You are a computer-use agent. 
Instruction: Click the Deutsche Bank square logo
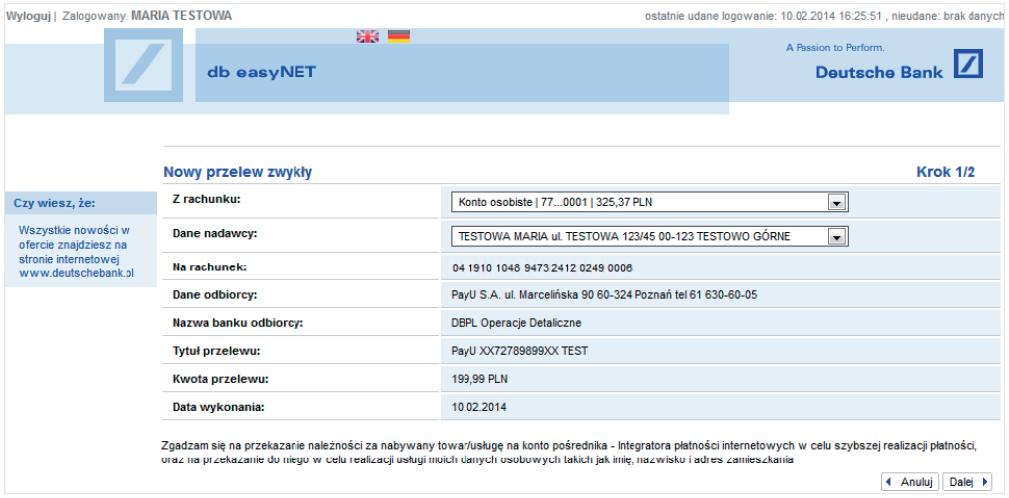pos(968,64)
